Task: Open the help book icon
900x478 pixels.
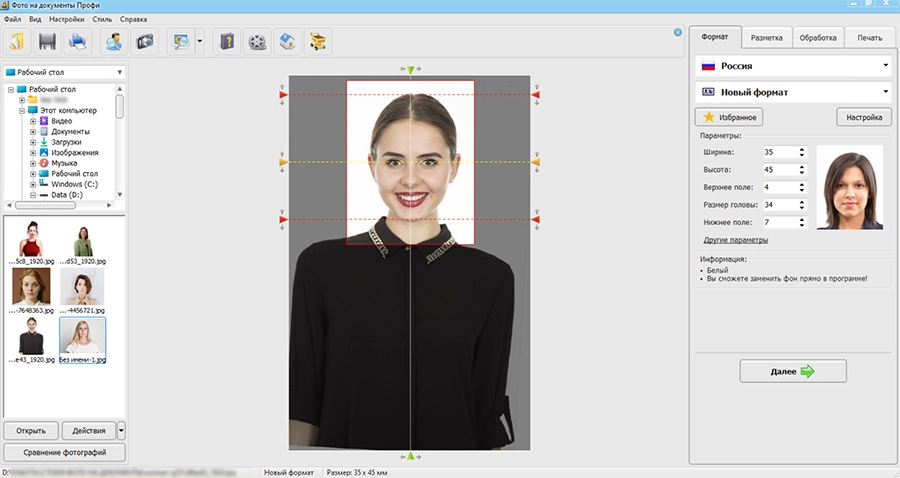Action: pyautogui.click(x=227, y=41)
